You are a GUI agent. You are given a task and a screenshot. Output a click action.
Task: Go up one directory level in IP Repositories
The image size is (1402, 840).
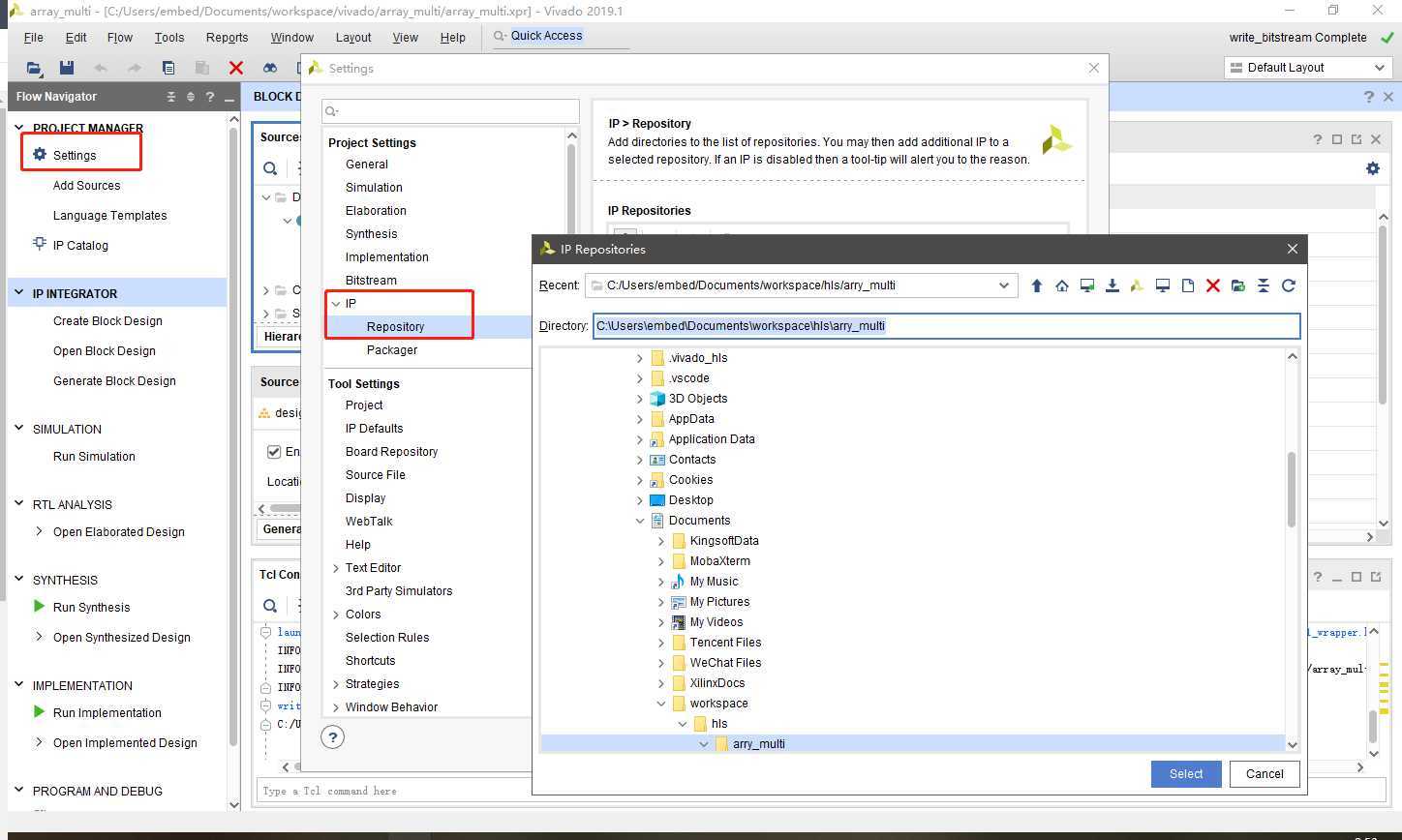tap(1037, 285)
